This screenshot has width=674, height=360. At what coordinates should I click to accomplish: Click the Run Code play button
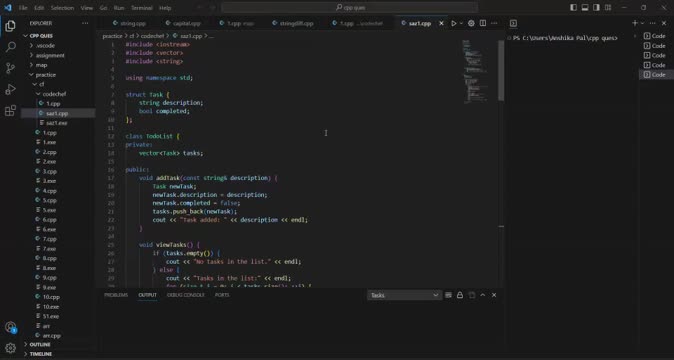[453, 23]
